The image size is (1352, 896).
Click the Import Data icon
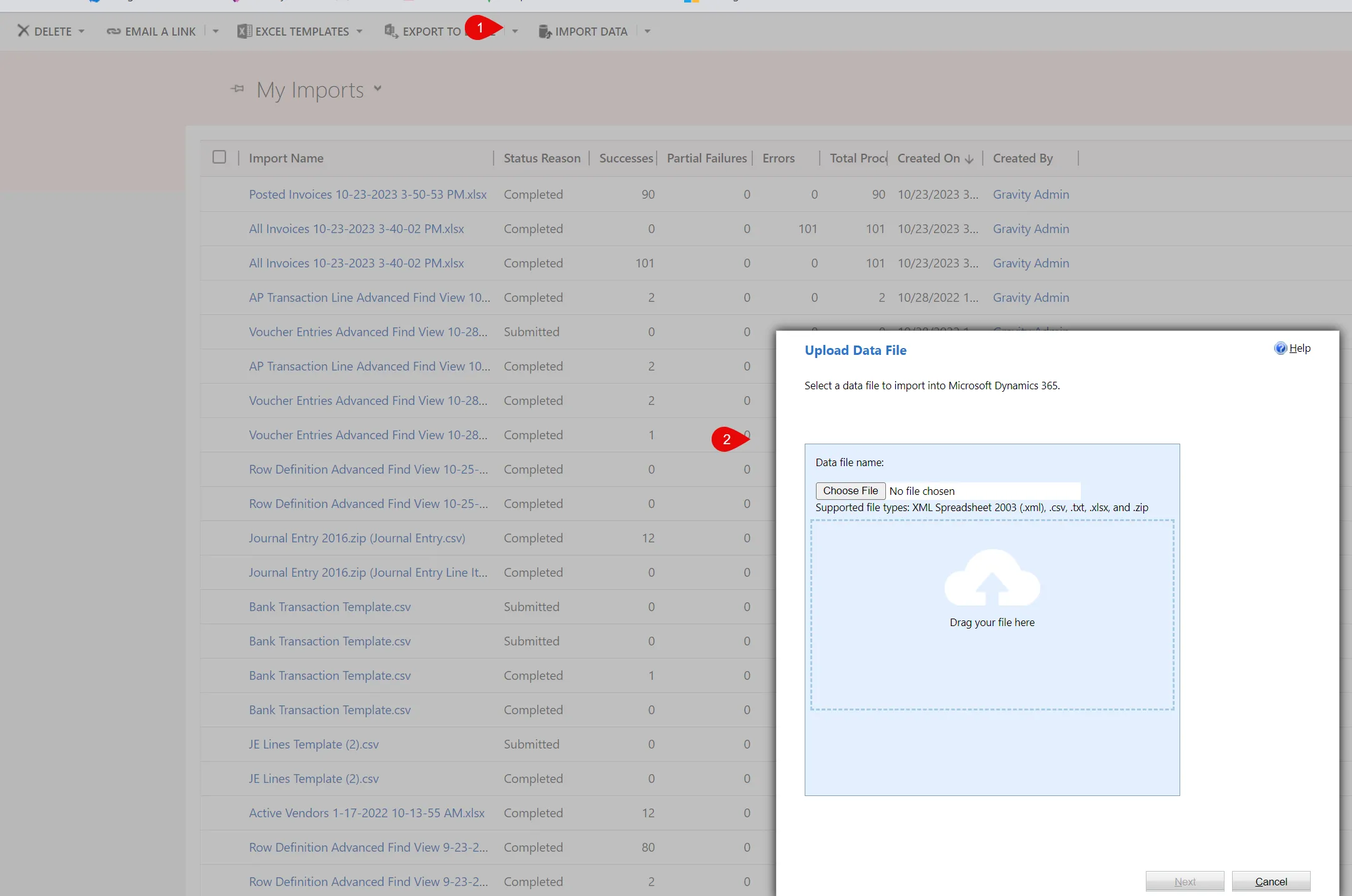pyautogui.click(x=545, y=31)
